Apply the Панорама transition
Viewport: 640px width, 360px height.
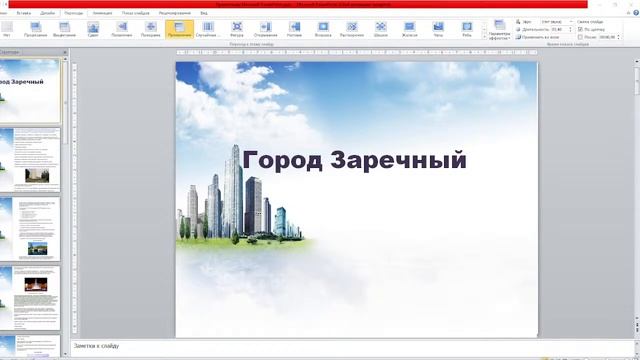[x=151, y=29]
